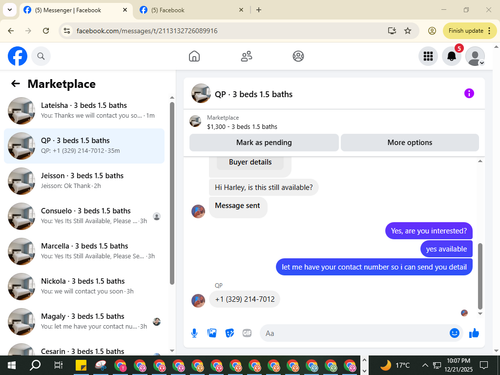The width and height of the screenshot is (500, 375).
Task: Click the $1,300 Marketplace listing link
Action: click(x=242, y=127)
